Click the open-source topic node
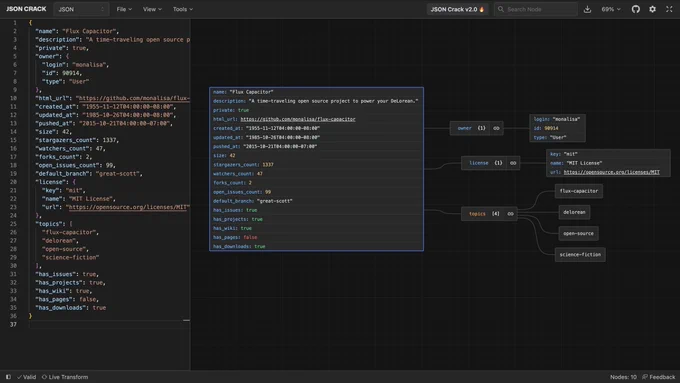This screenshot has height=383, width=680. (579, 233)
